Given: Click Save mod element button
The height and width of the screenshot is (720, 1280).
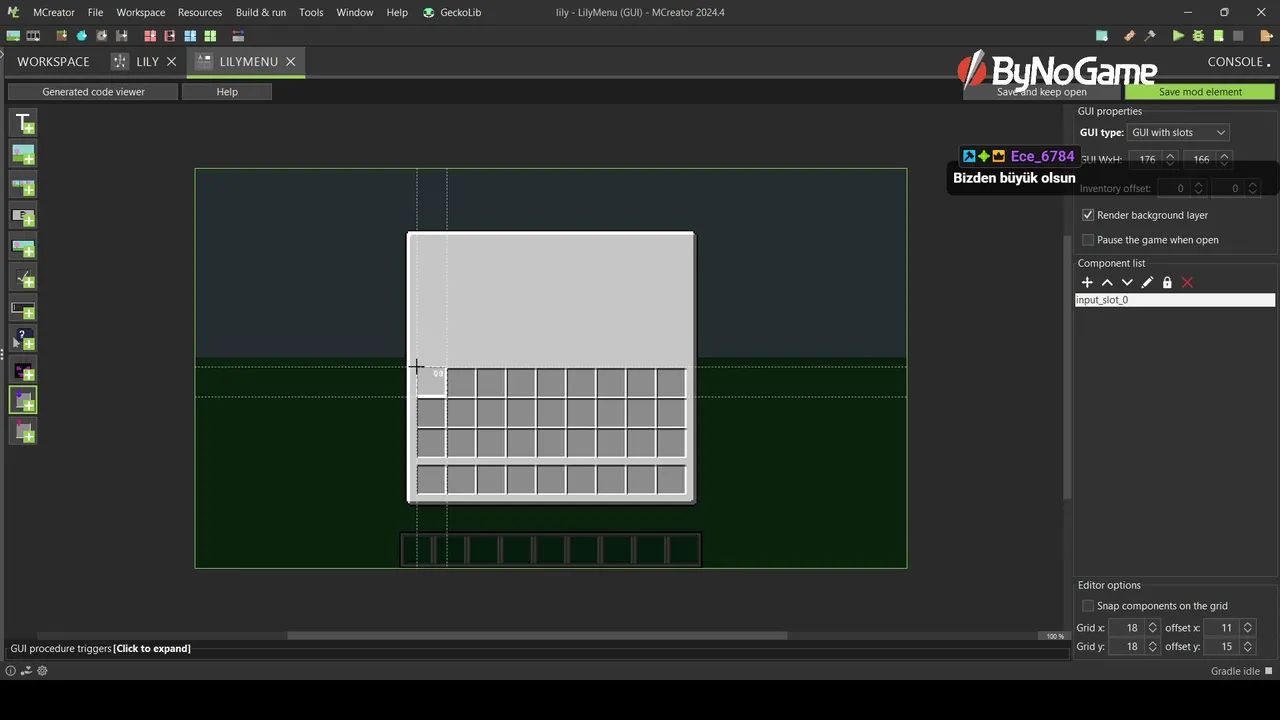Looking at the screenshot, I should click(x=1200, y=92).
